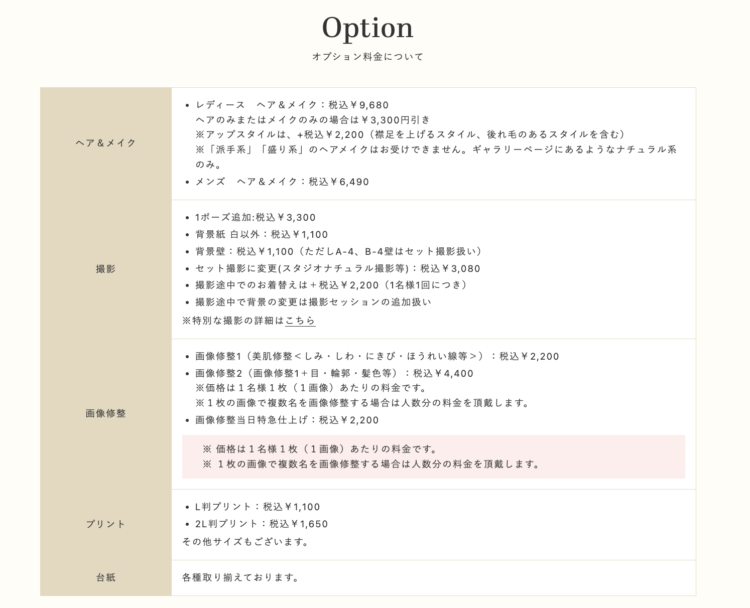The height and width of the screenshot is (608, 750).
Task: Select the 背景の変更 追加扱い item
Action: click(x=313, y=302)
